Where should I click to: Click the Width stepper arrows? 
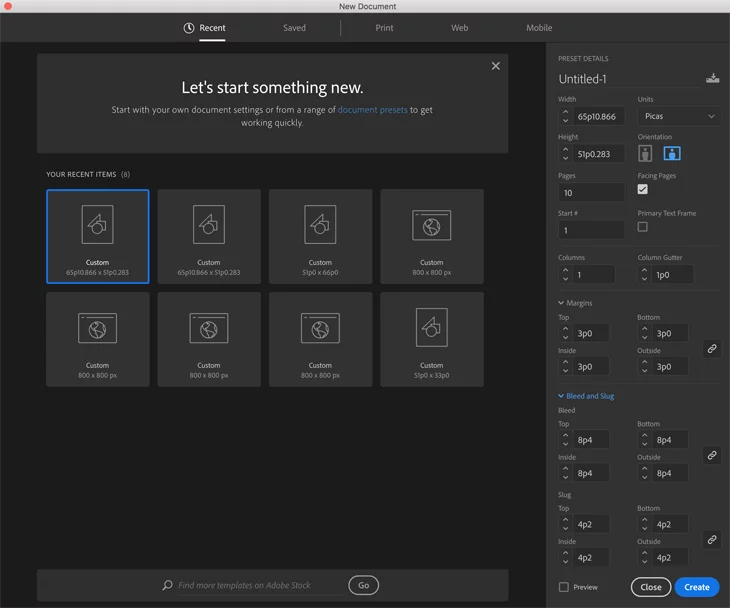565,116
